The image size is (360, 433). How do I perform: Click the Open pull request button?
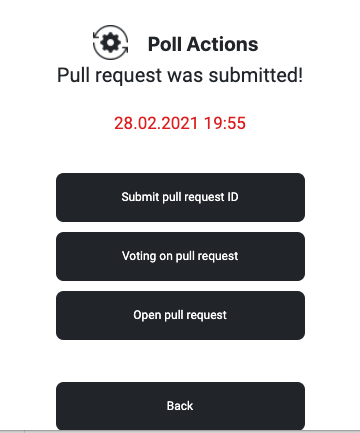tap(180, 315)
